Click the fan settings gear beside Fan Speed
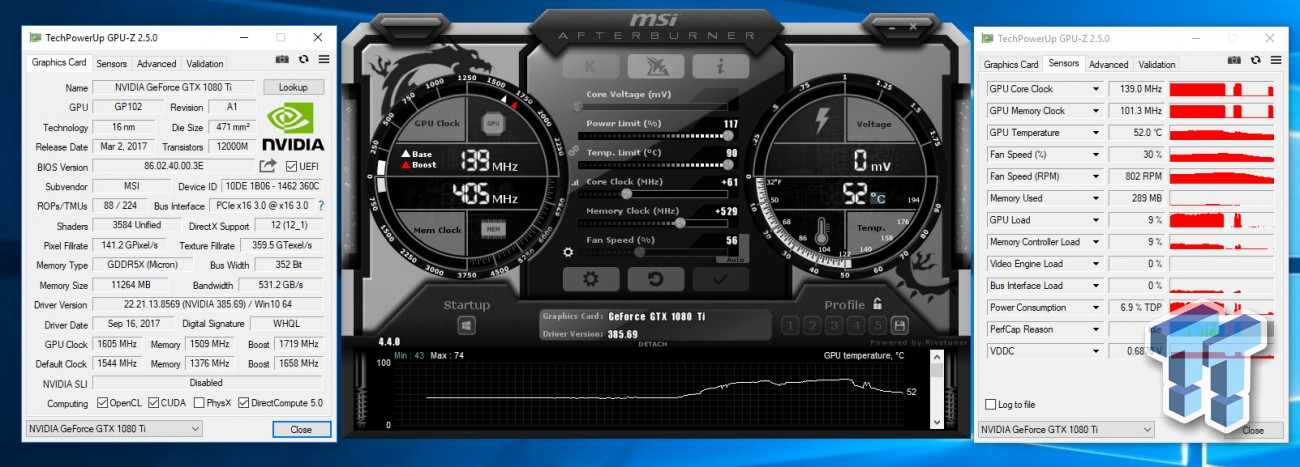1300x467 pixels. 568,253
